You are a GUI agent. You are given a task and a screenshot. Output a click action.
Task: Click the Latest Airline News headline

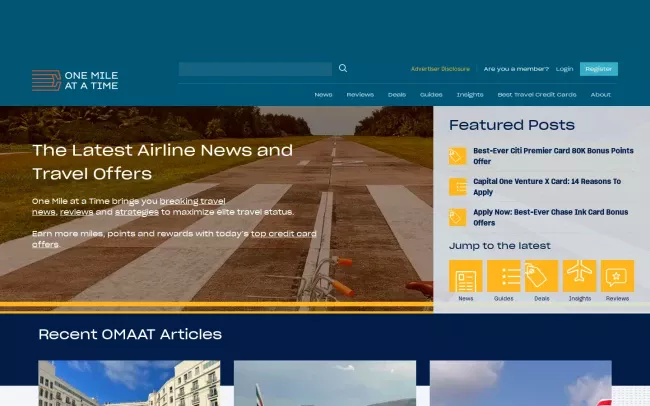click(162, 162)
